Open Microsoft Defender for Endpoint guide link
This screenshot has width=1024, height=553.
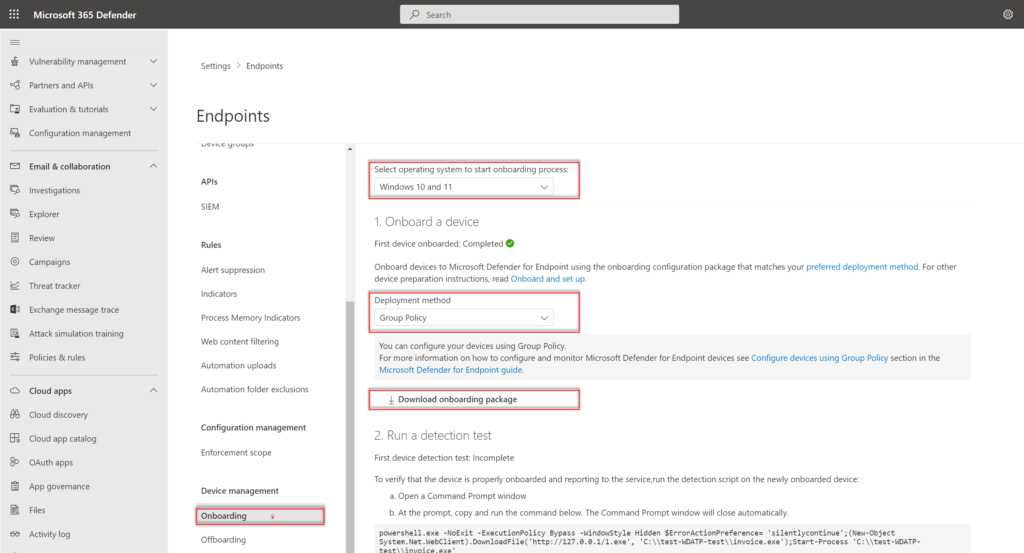click(451, 370)
